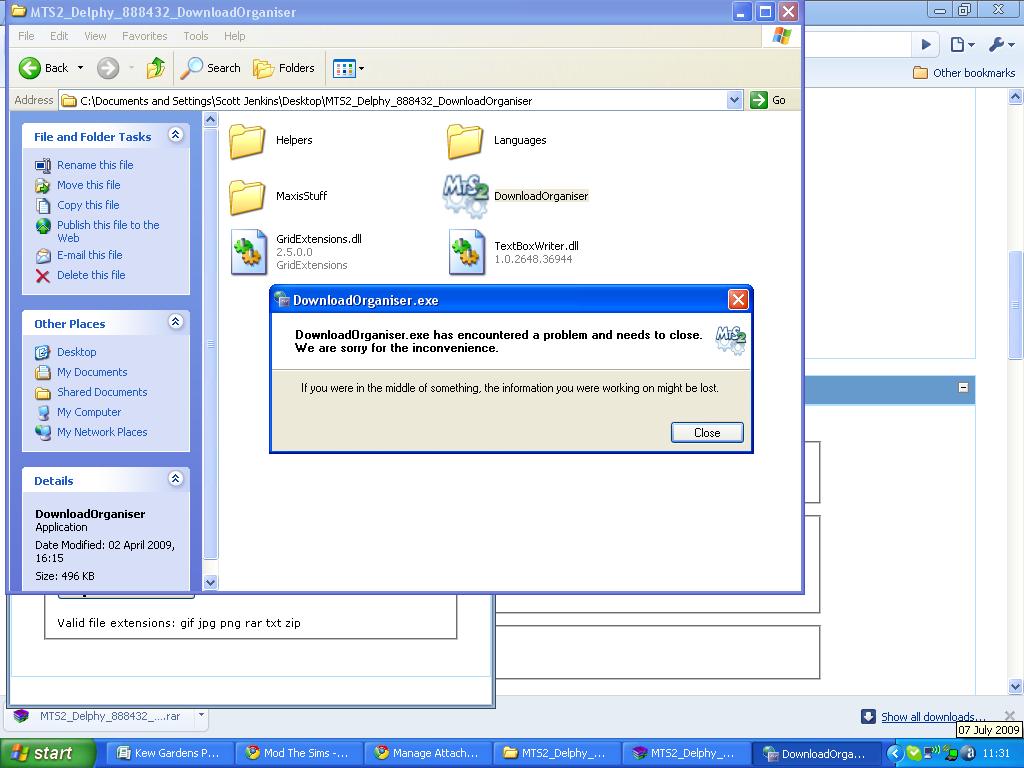
Task: Expand the Address bar dropdown
Action: [x=734, y=100]
